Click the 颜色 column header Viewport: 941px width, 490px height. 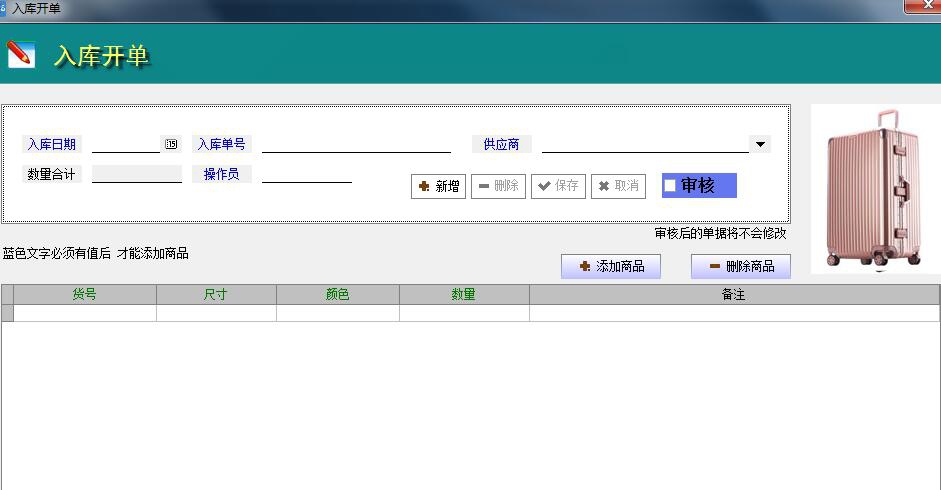tap(338, 294)
